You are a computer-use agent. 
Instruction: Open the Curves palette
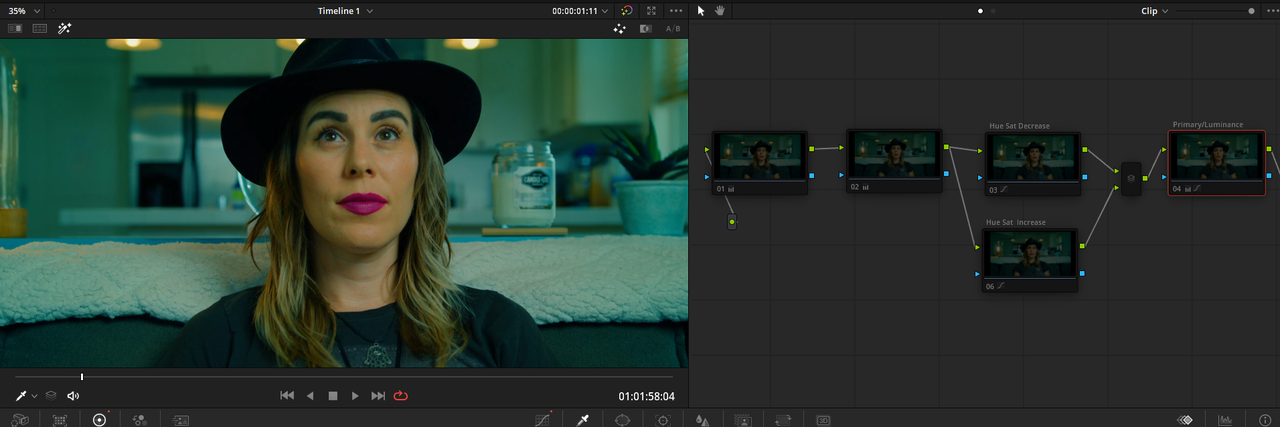pyautogui.click(x=543, y=420)
